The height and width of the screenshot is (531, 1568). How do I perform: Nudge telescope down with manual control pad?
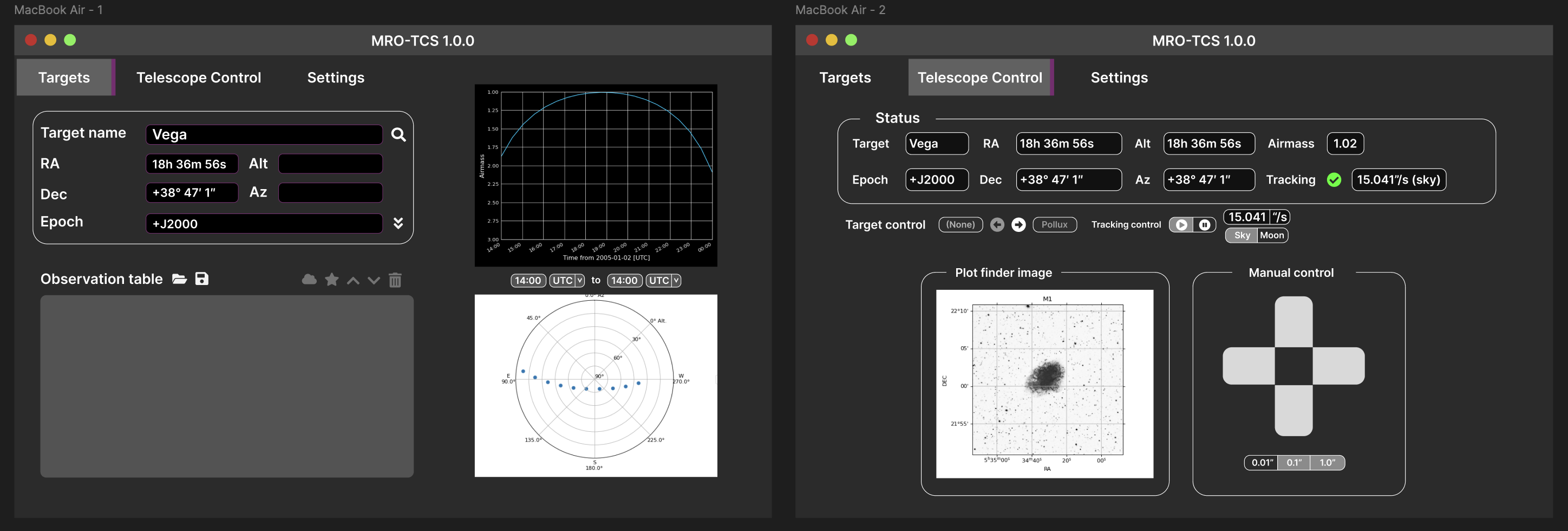coord(1293,410)
